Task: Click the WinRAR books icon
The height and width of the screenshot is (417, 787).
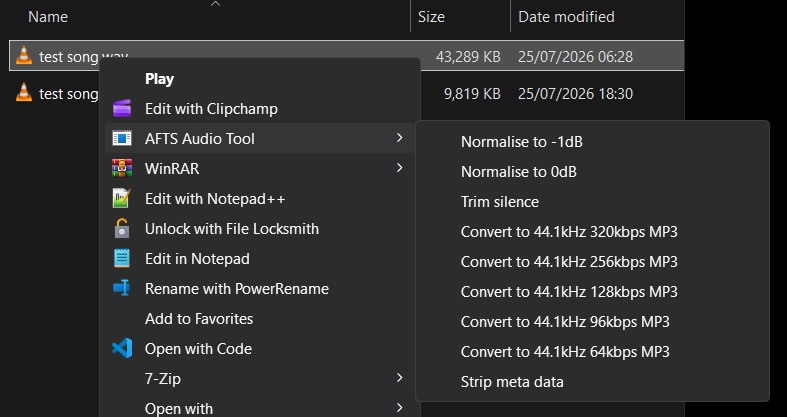Action: click(x=122, y=168)
